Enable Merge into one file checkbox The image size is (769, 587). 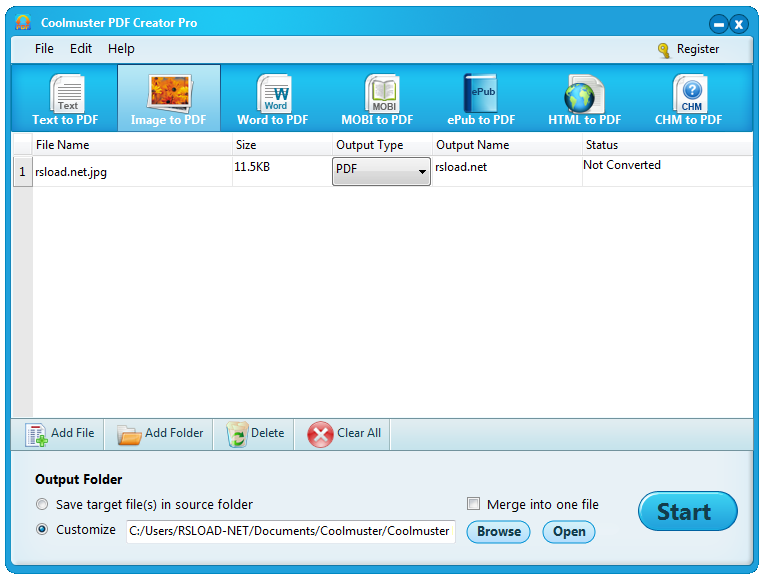click(473, 504)
